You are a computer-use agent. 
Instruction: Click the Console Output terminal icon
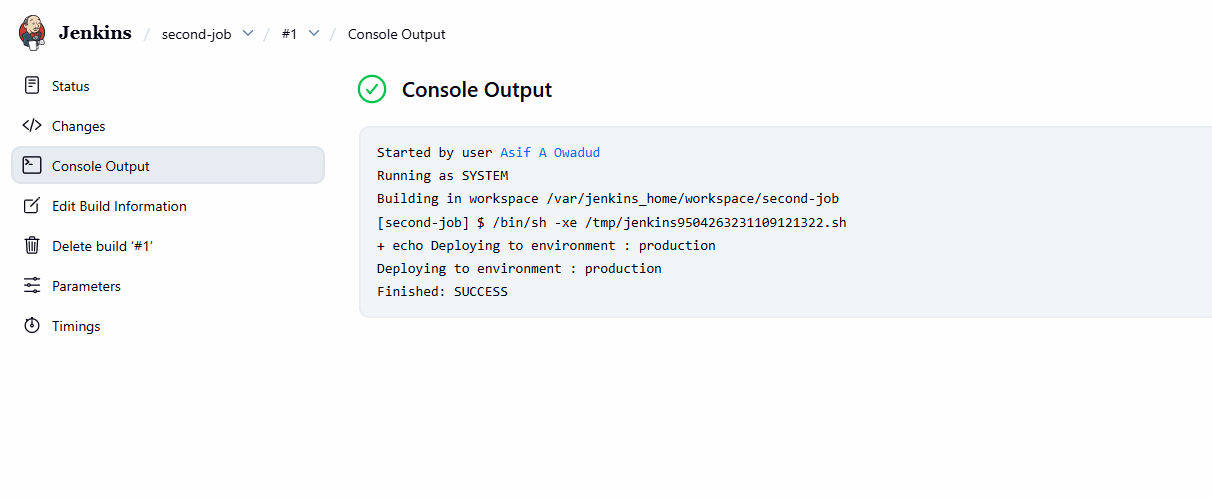(x=32, y=166)
